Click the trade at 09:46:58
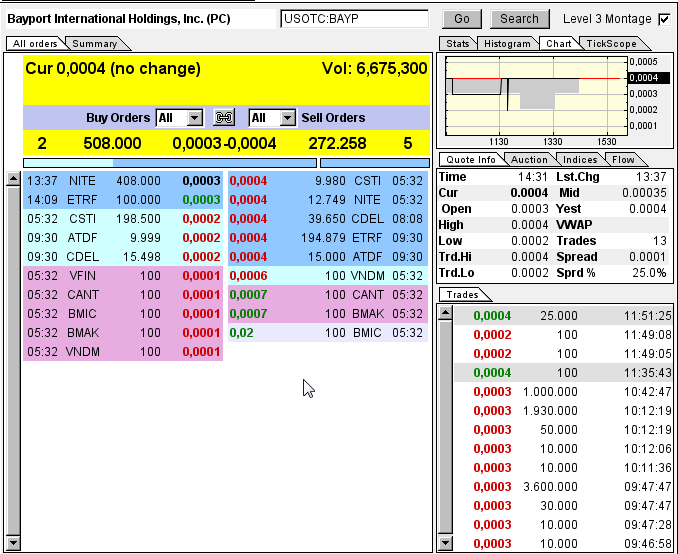 563,544
